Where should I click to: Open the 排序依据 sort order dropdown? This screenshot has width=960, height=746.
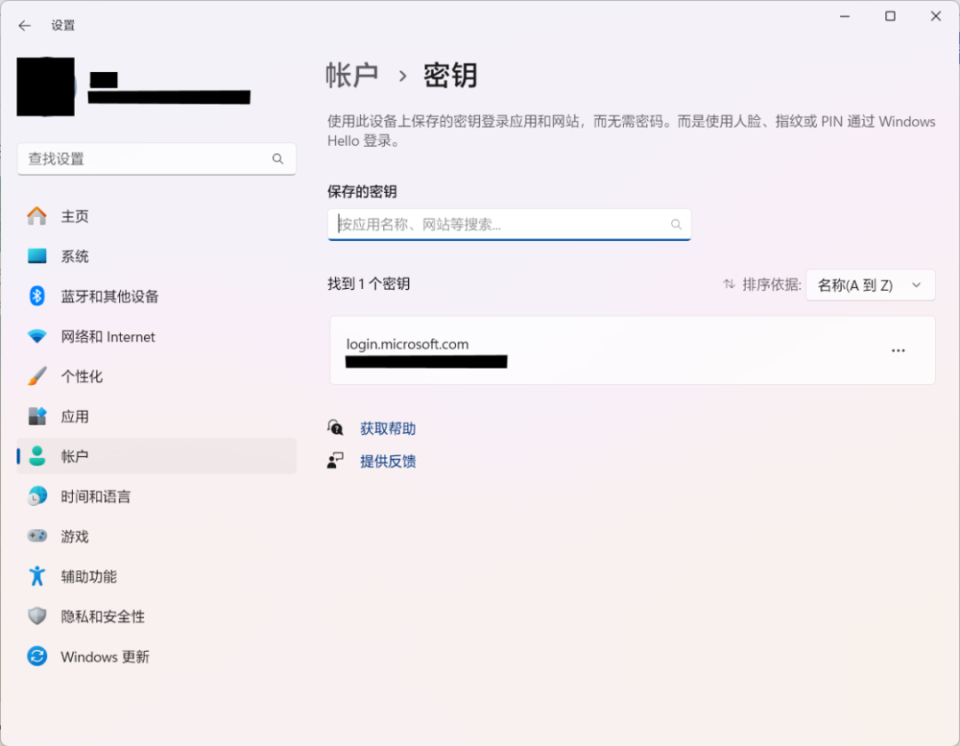[870, 284]
